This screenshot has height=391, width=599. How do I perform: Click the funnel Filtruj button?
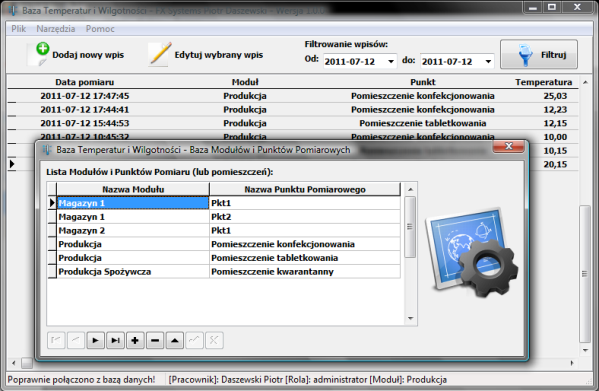click(539, 55)
